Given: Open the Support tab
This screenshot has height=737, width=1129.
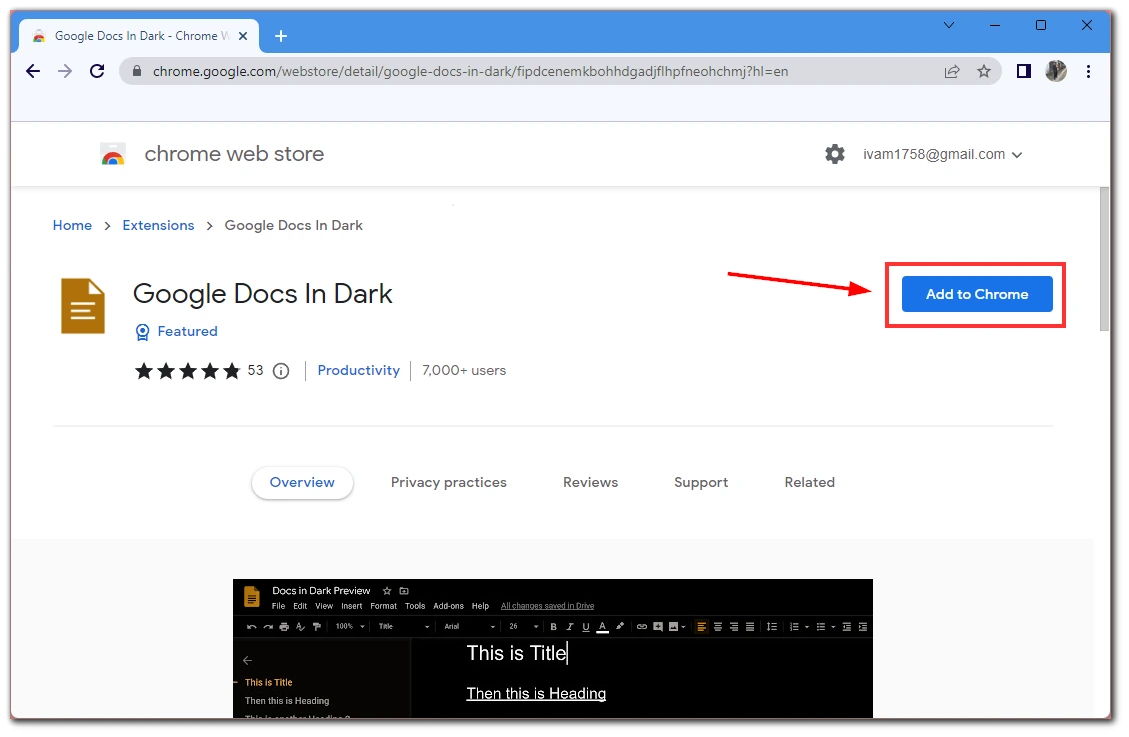Looking at the screenshot, I should tap(701, 482).
